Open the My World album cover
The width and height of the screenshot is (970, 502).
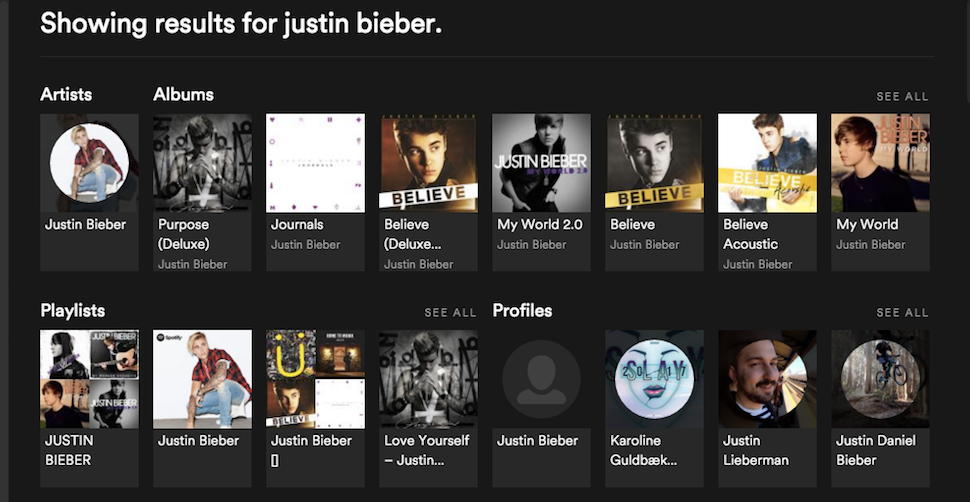point(880,163)
